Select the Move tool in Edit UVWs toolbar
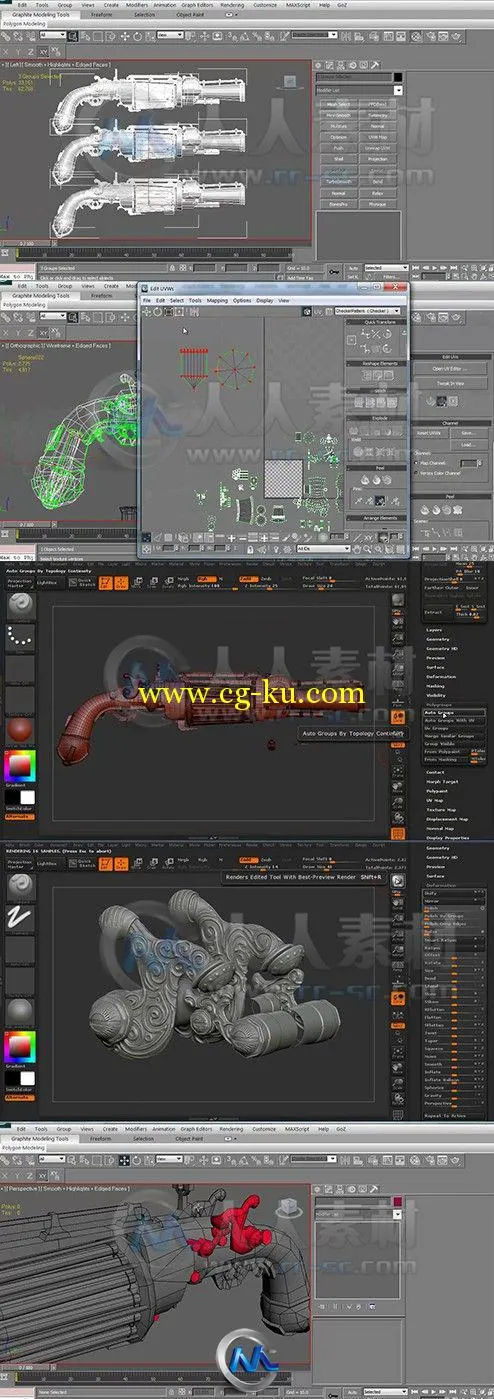 147,312
